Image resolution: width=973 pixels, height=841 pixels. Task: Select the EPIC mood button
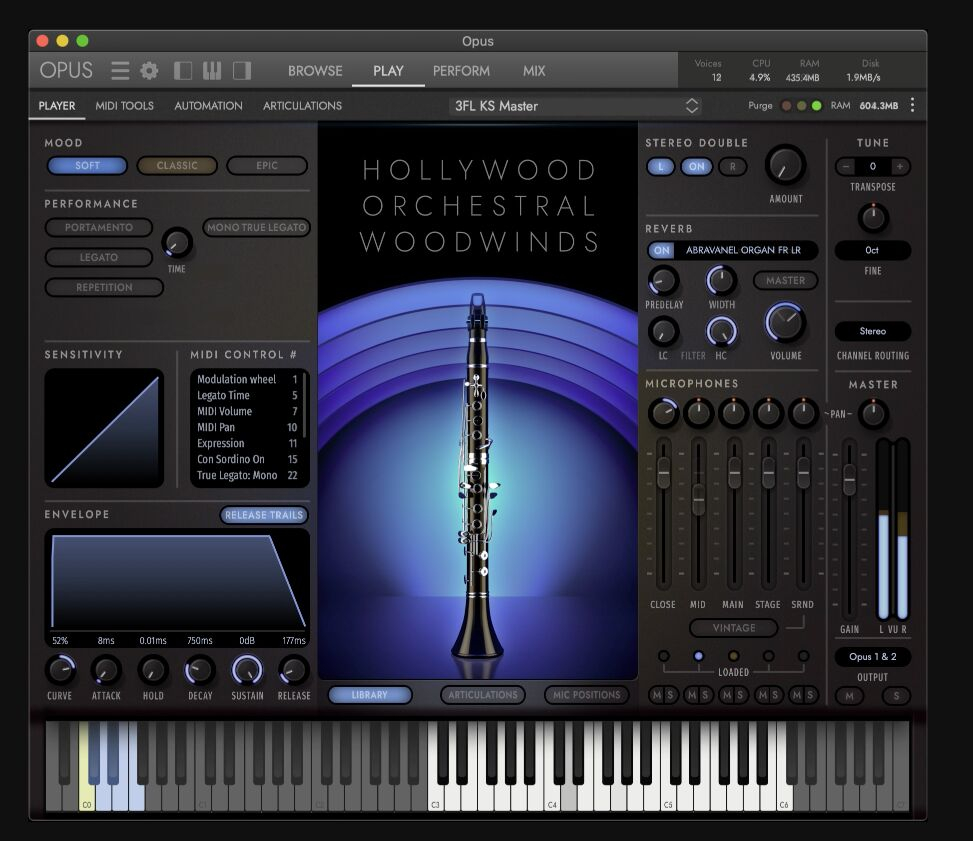click(x=266, y=166)
